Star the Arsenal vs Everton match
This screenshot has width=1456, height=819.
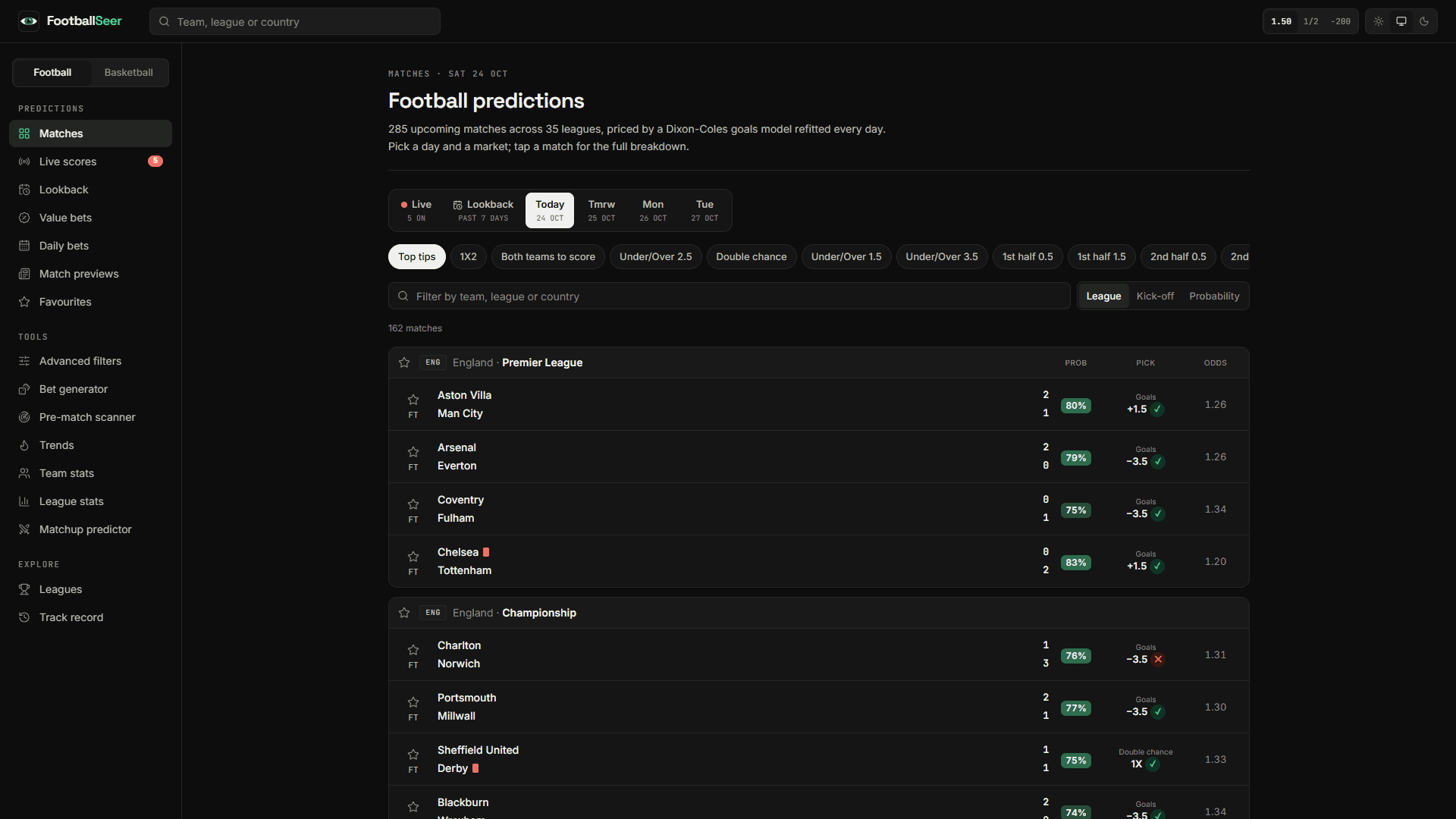[413, 452]
